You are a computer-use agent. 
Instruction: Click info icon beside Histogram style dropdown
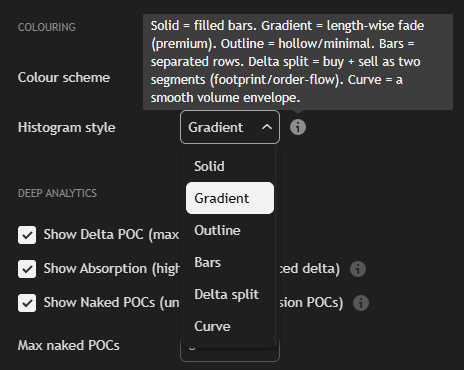click(x=298, y=127)
